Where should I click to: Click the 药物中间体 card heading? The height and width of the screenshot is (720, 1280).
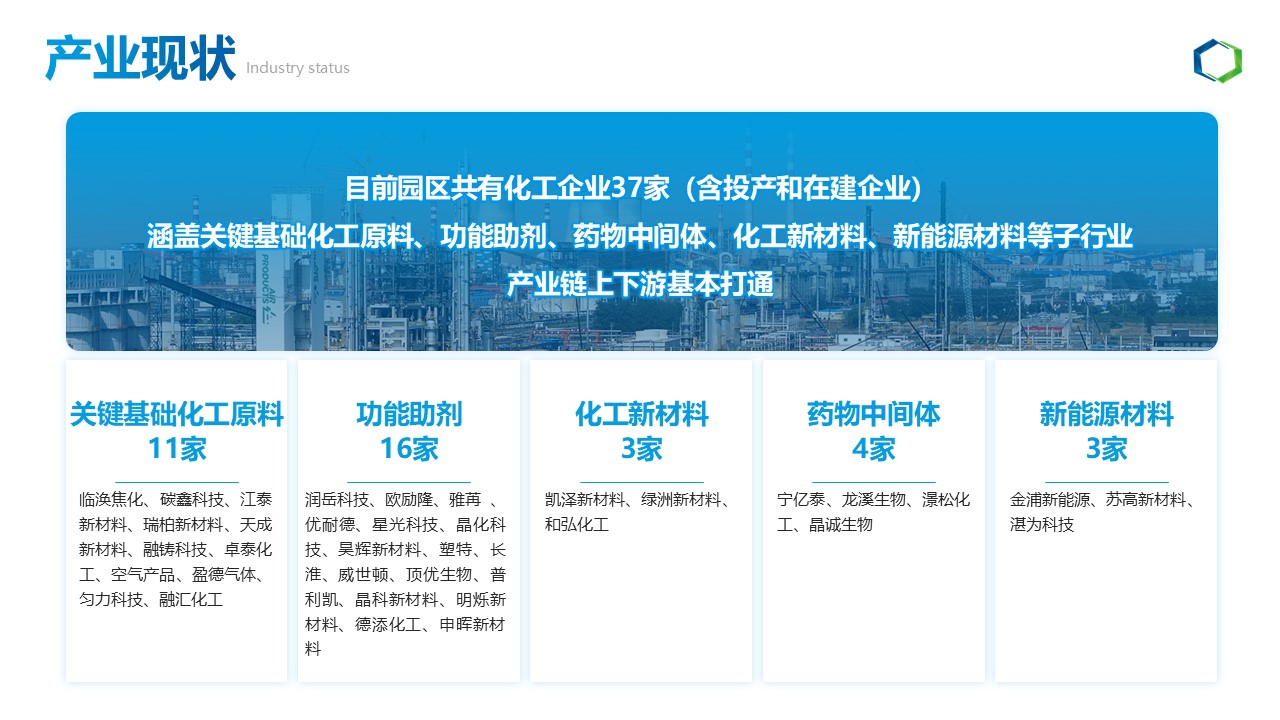[874, 414]
